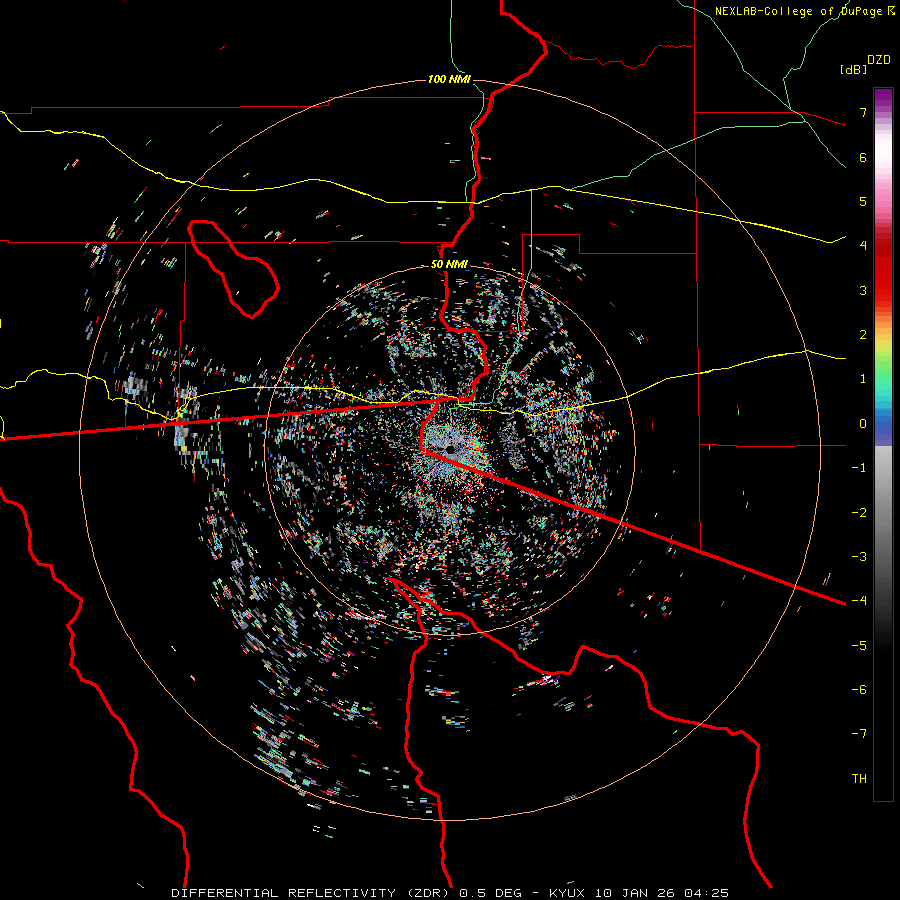Click the DZD legend title

[879, 60]
